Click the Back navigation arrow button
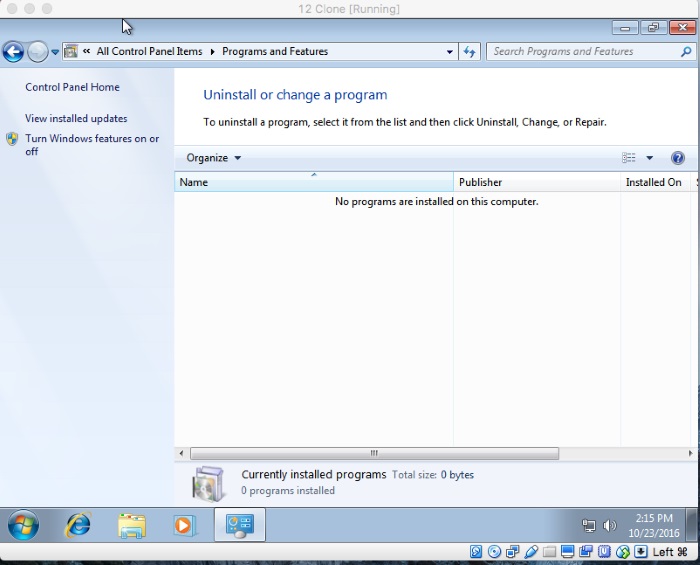Viewport: 700px width, 565px height. 13,52
